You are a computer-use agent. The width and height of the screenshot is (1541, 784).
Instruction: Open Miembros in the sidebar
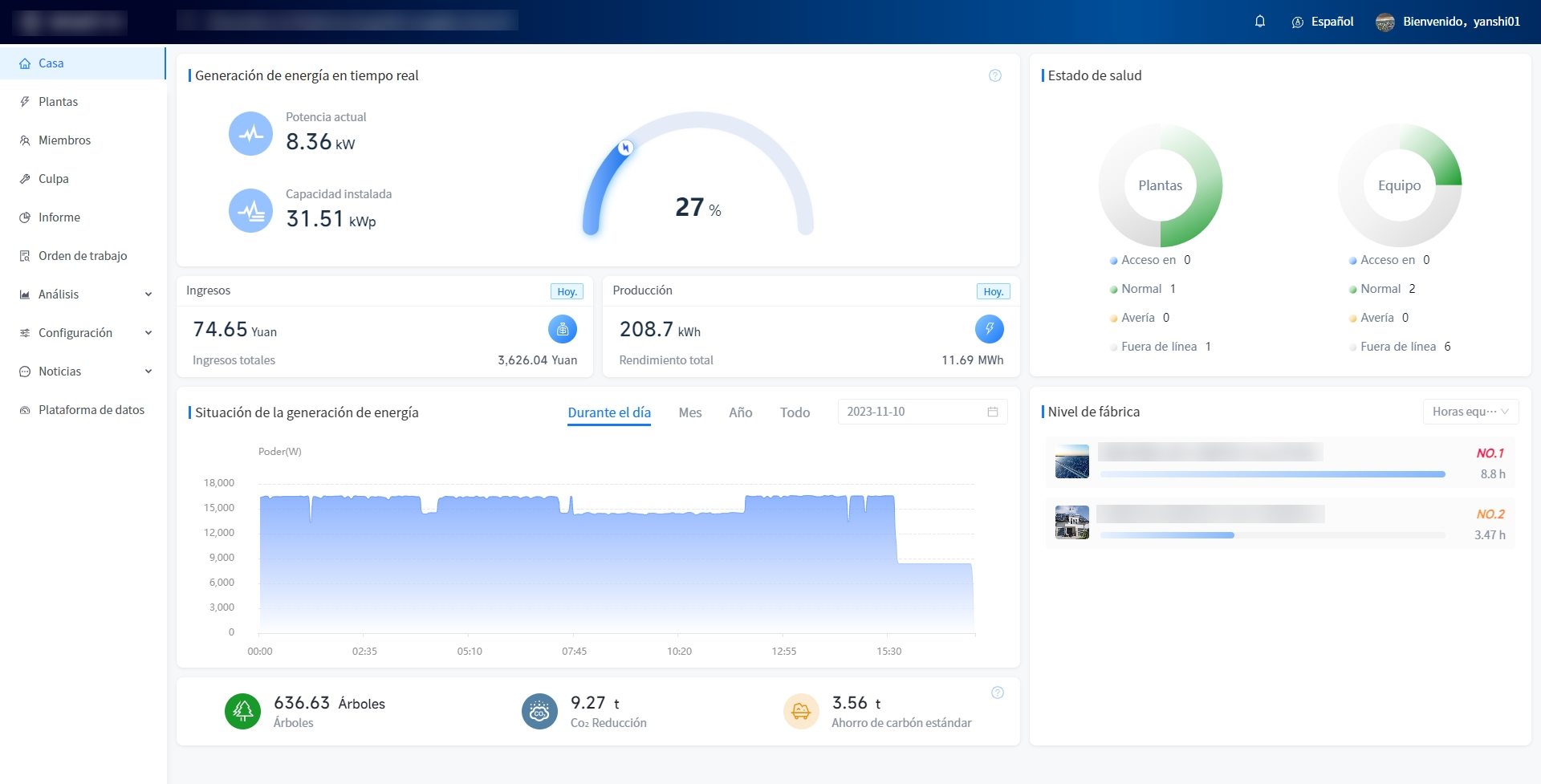coord(83,140)
